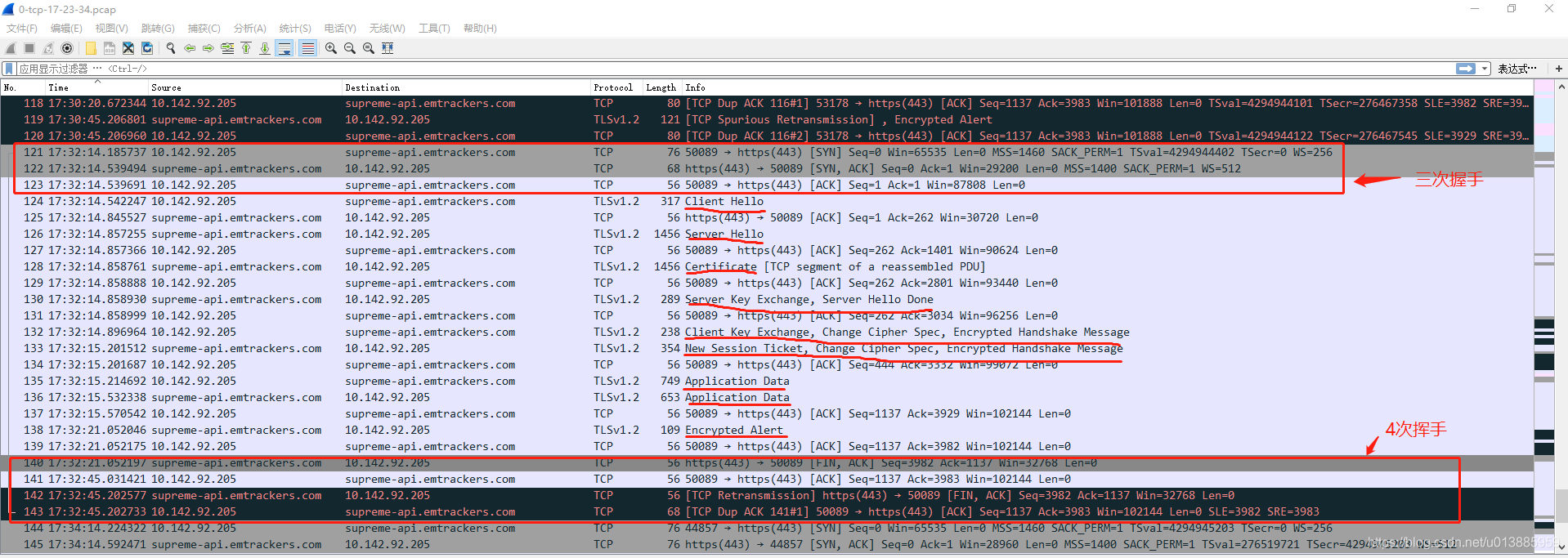This screenshot has width=1568, height=558.
Task: Click into the display filter input field
Action: pos(736,69)
